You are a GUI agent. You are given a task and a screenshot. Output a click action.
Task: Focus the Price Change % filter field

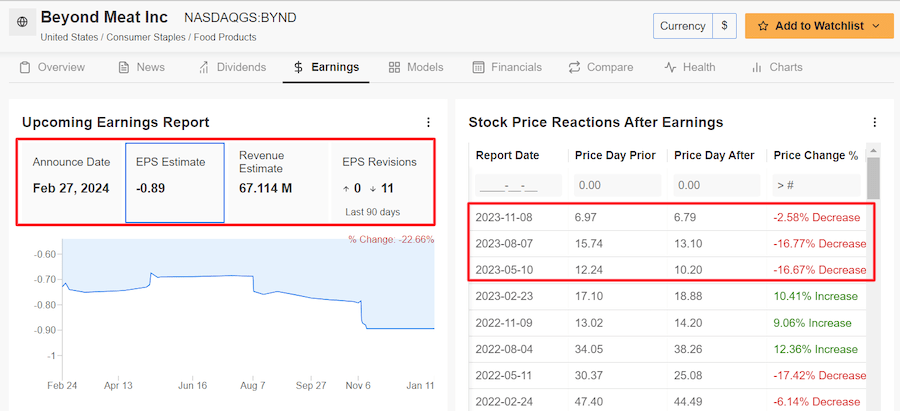[x=816, y=185]
